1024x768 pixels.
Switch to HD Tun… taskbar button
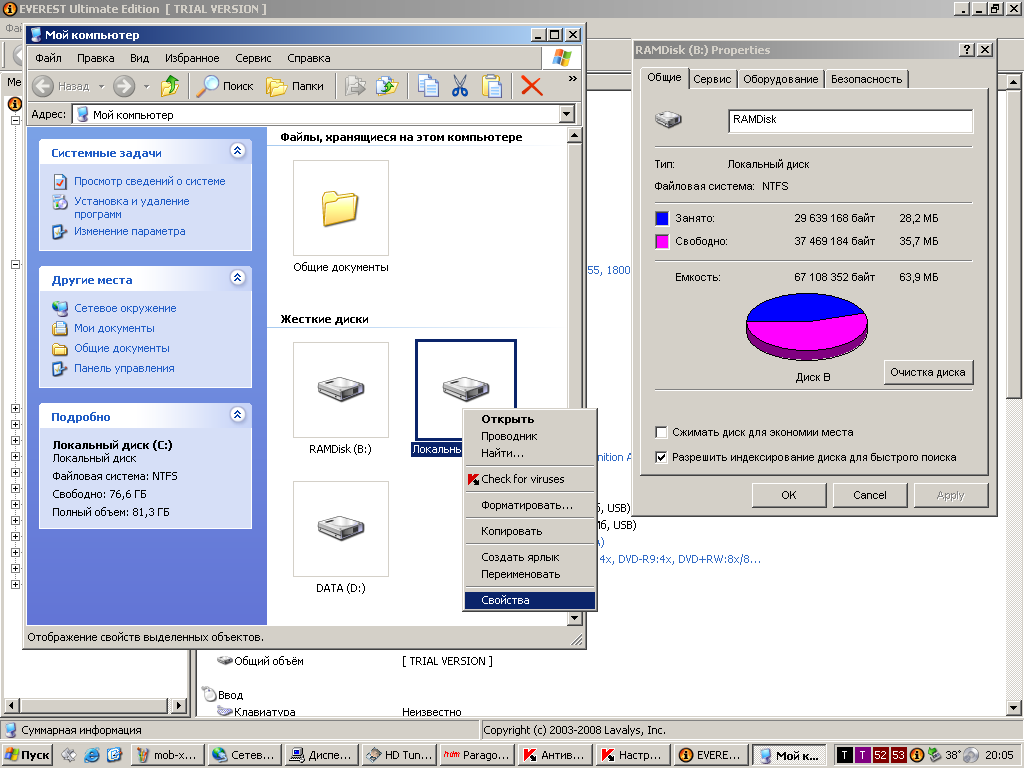point(399,755)
